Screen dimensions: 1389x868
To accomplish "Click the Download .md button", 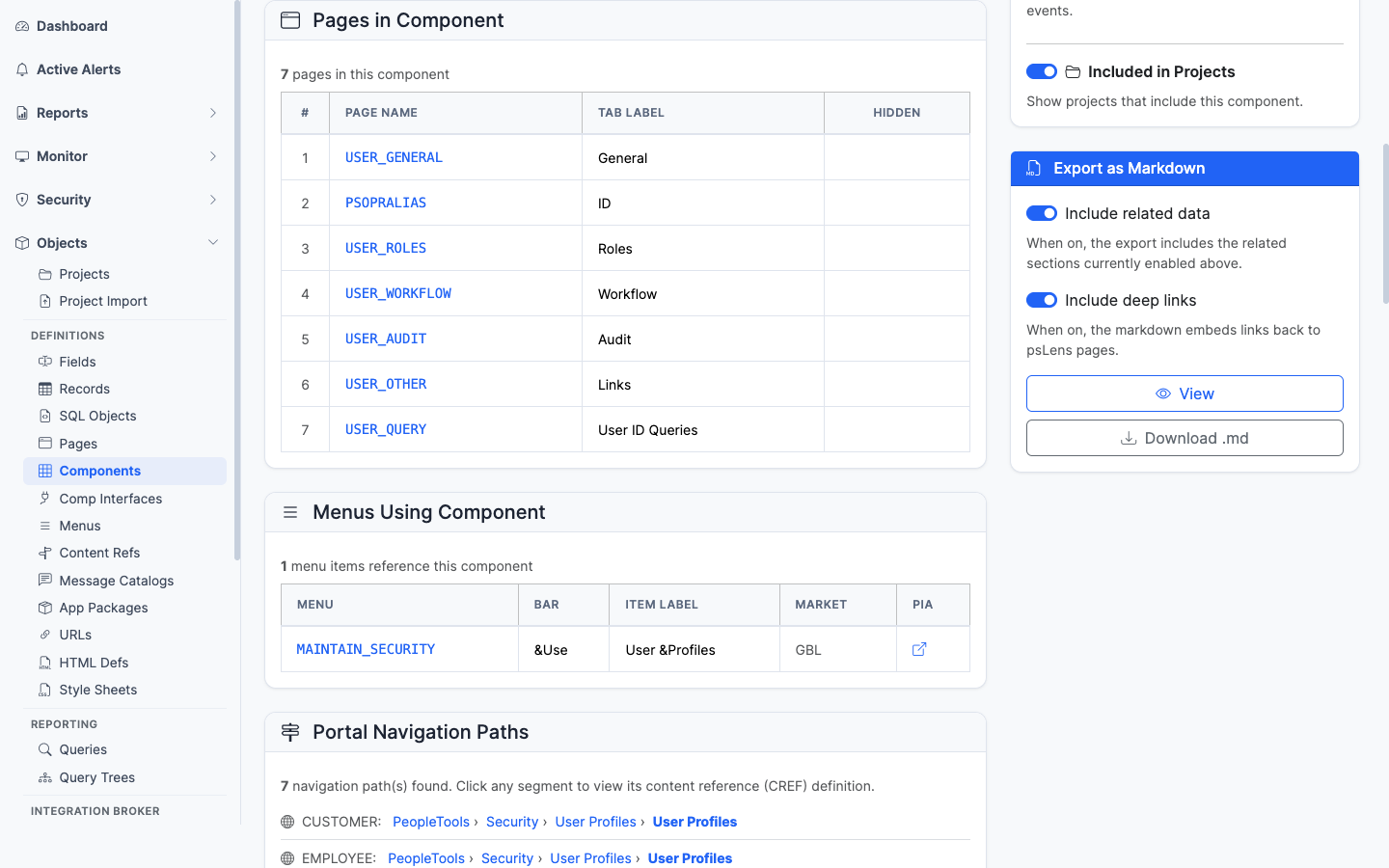I will pos(1185,438).
